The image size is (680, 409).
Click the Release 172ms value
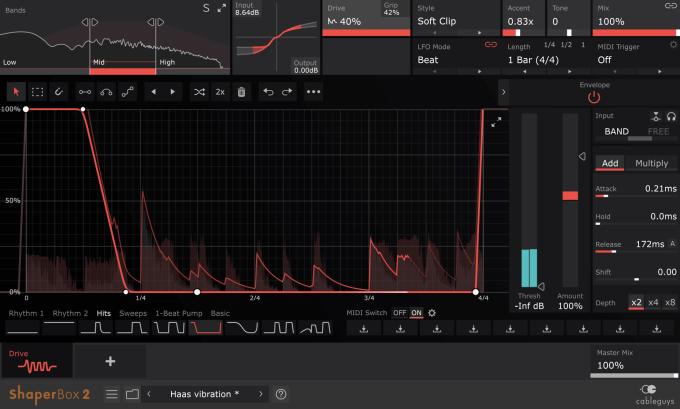[650, 244]
